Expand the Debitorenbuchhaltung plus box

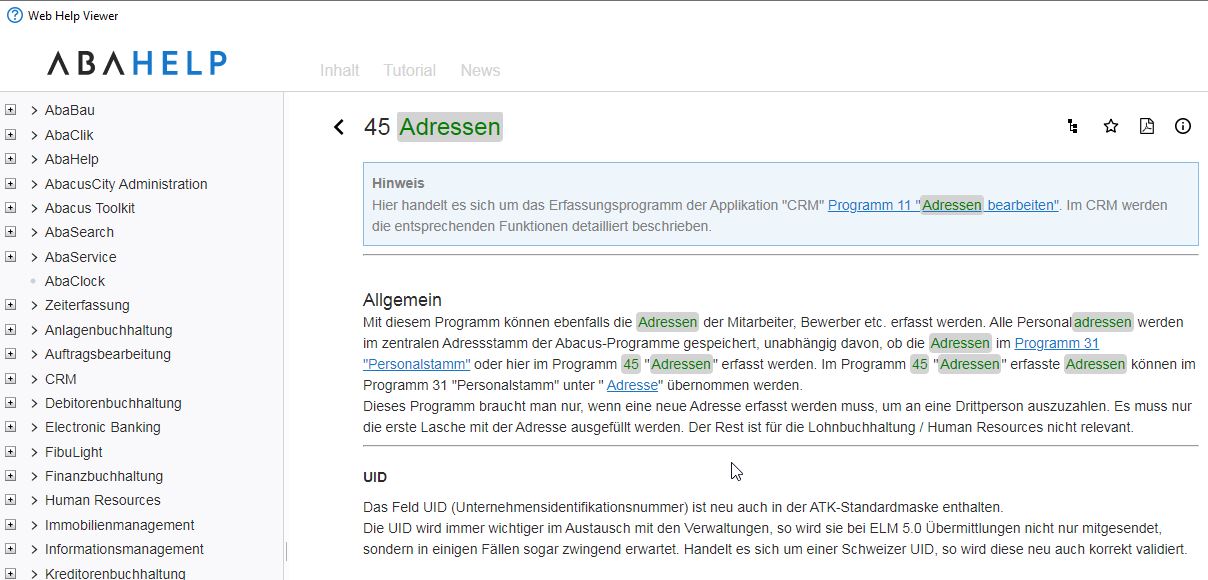click(x=10, y=403)
